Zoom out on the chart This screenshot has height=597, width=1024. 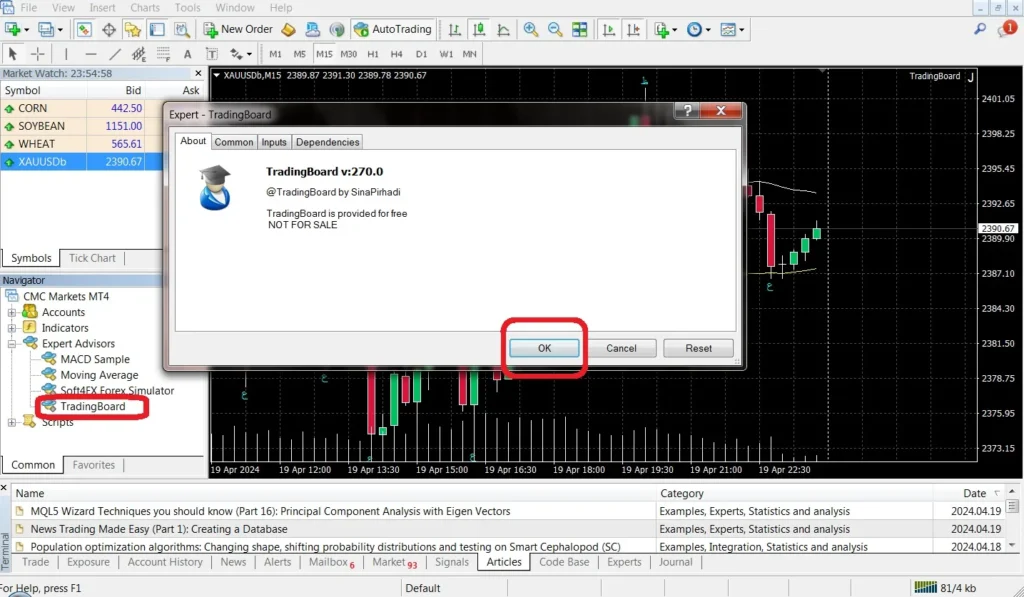click(x=555, y=29)
